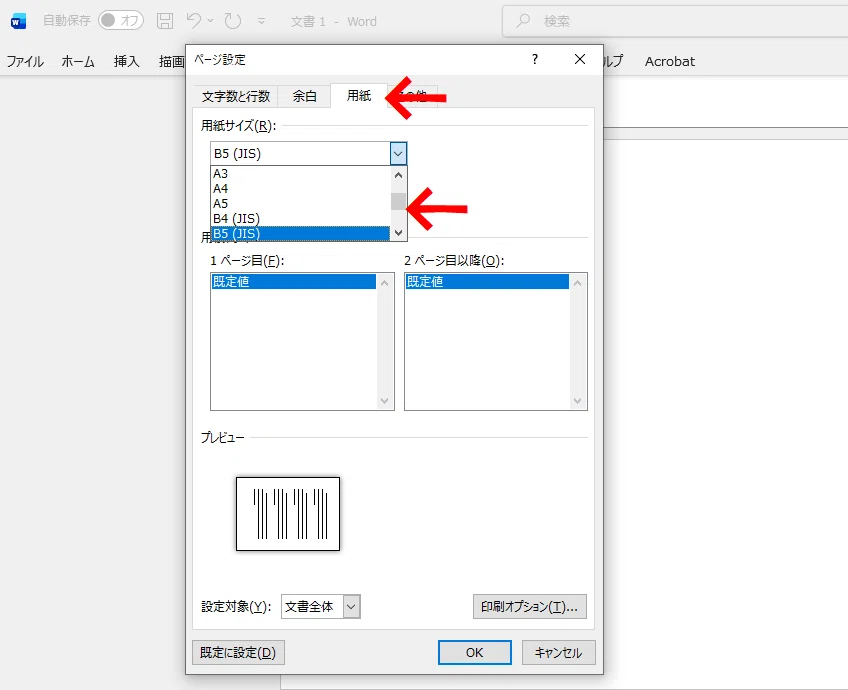Select 既定値 in 2ページ目以降 list

(x=487, y=281)
